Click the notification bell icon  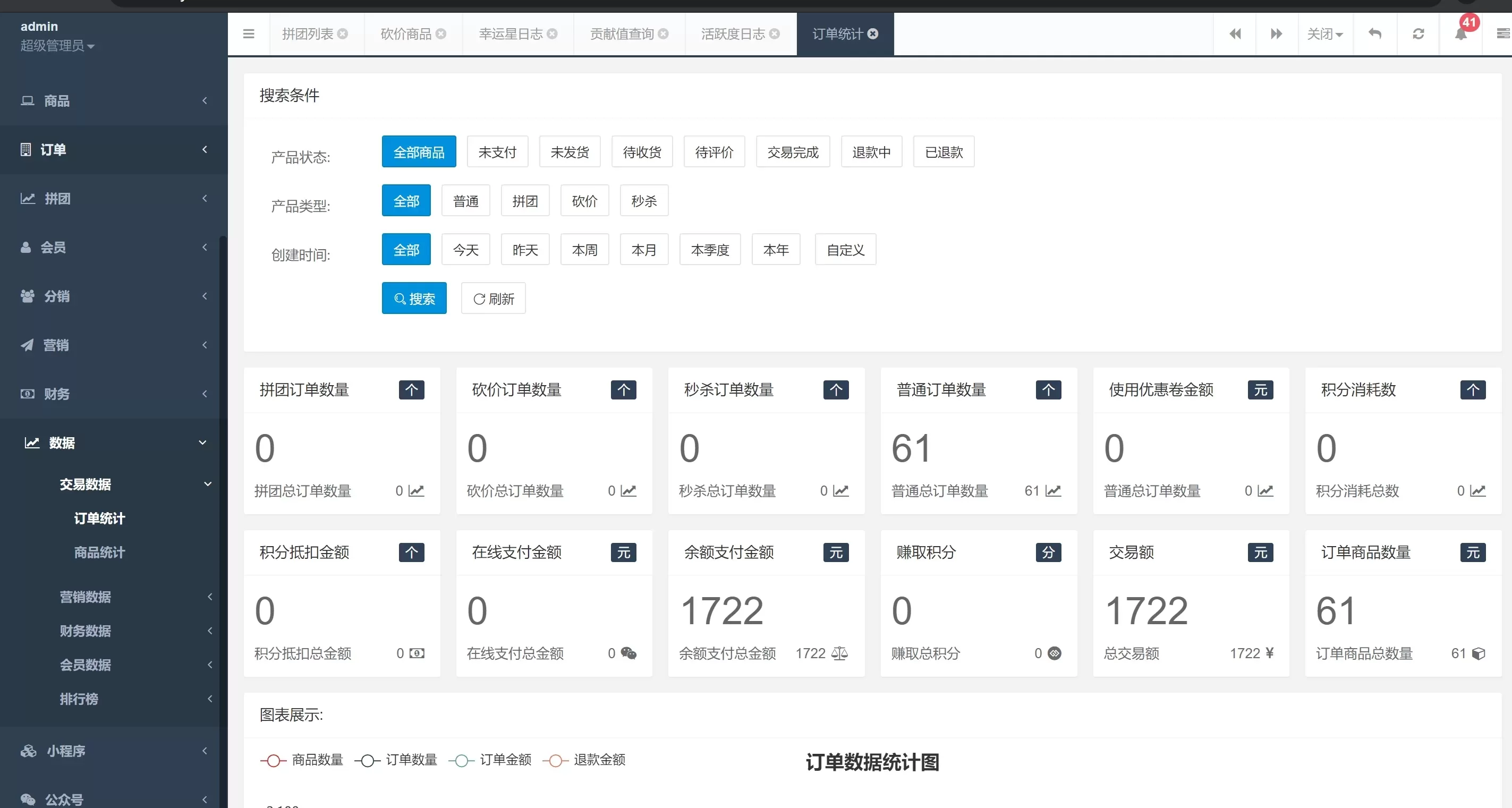click(1460, 34)
